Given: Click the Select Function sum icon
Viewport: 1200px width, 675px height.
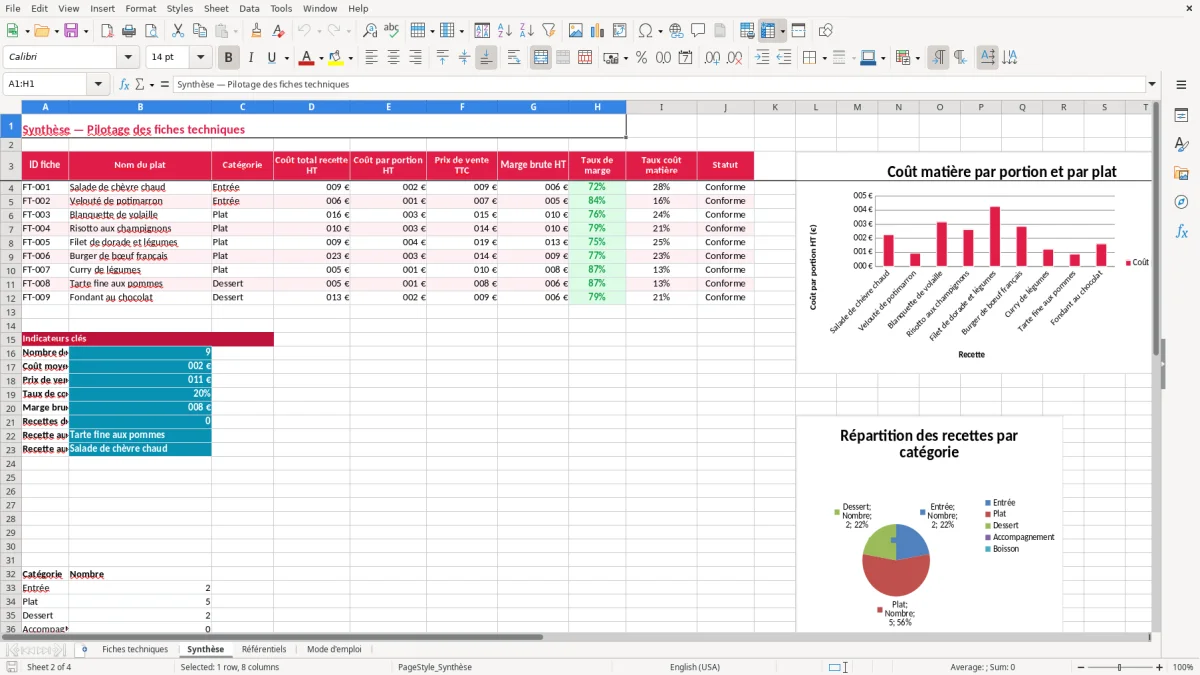Looking at the screenshot, I should 139,85.
